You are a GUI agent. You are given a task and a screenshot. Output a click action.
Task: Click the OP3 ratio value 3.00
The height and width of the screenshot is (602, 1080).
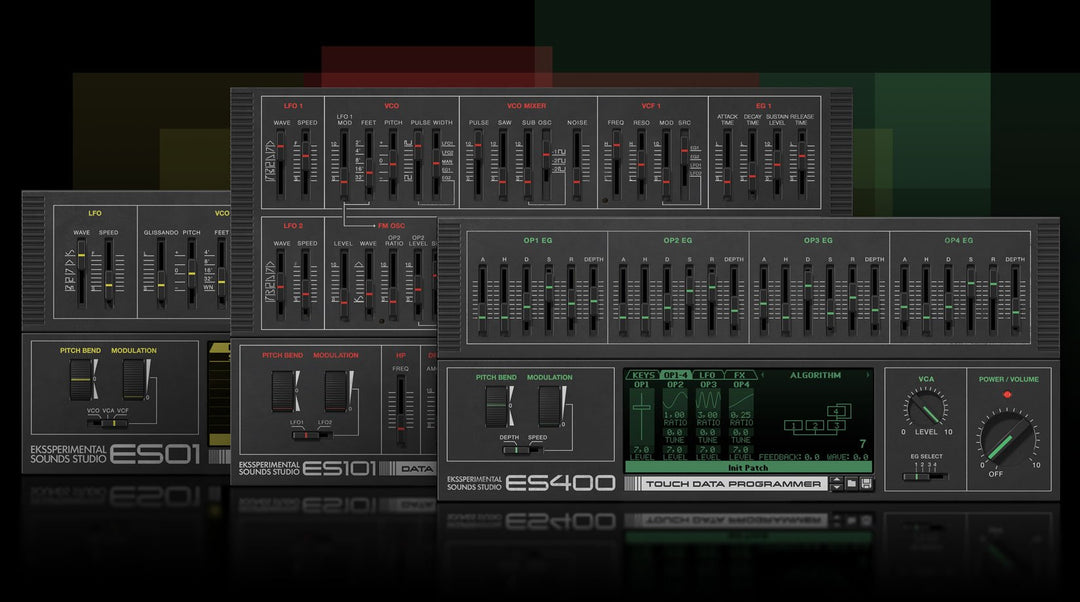click(707, 415)
